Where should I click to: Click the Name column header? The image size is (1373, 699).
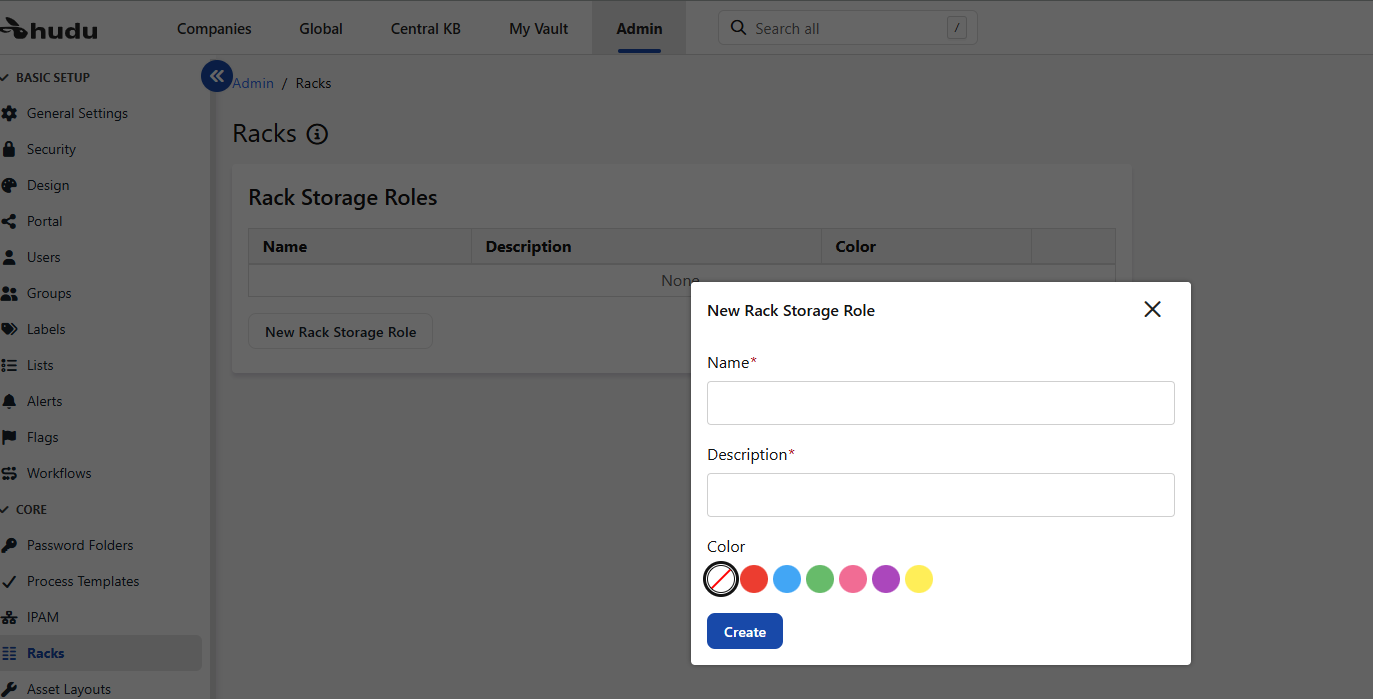coord(360,246)
